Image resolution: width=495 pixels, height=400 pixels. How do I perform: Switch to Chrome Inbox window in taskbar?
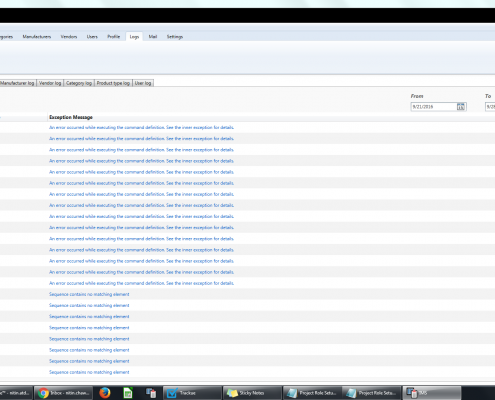tap(64, 393)
